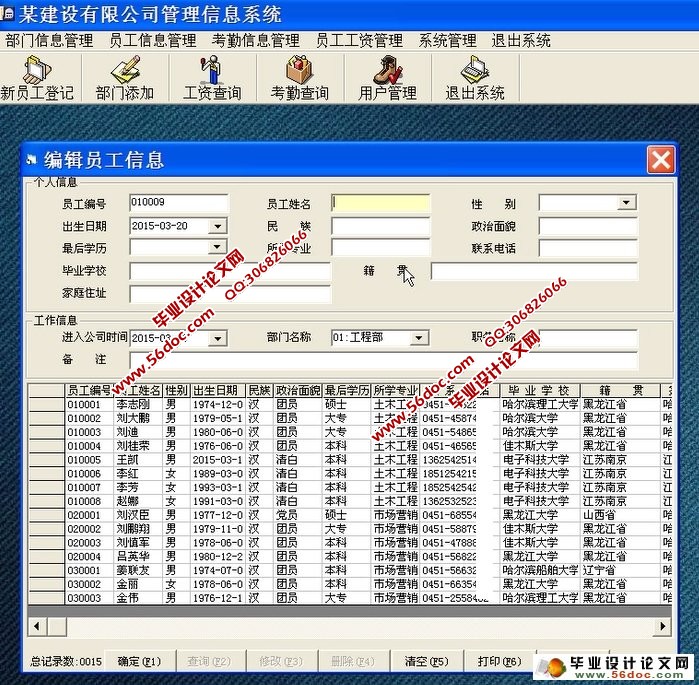Close the 编辑员工信息 dialog
The width and height of the screenshot is (699, 685).
[x=660, y=160]
